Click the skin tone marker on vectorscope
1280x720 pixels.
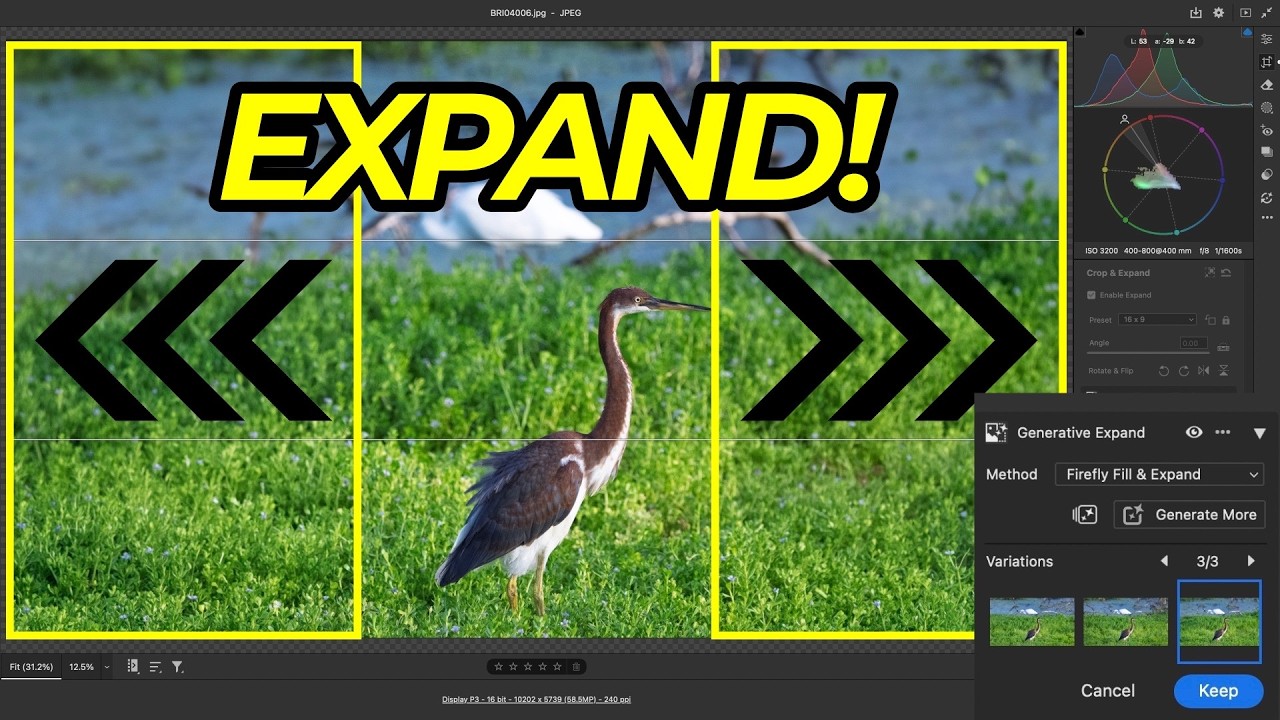[1125, 119]
